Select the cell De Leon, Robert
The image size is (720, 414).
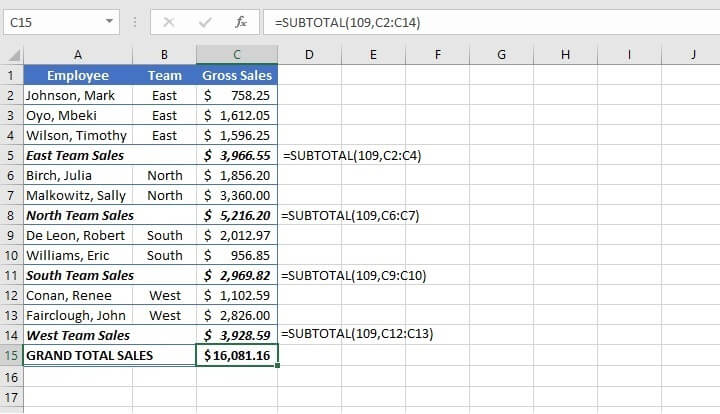(78, 235)
